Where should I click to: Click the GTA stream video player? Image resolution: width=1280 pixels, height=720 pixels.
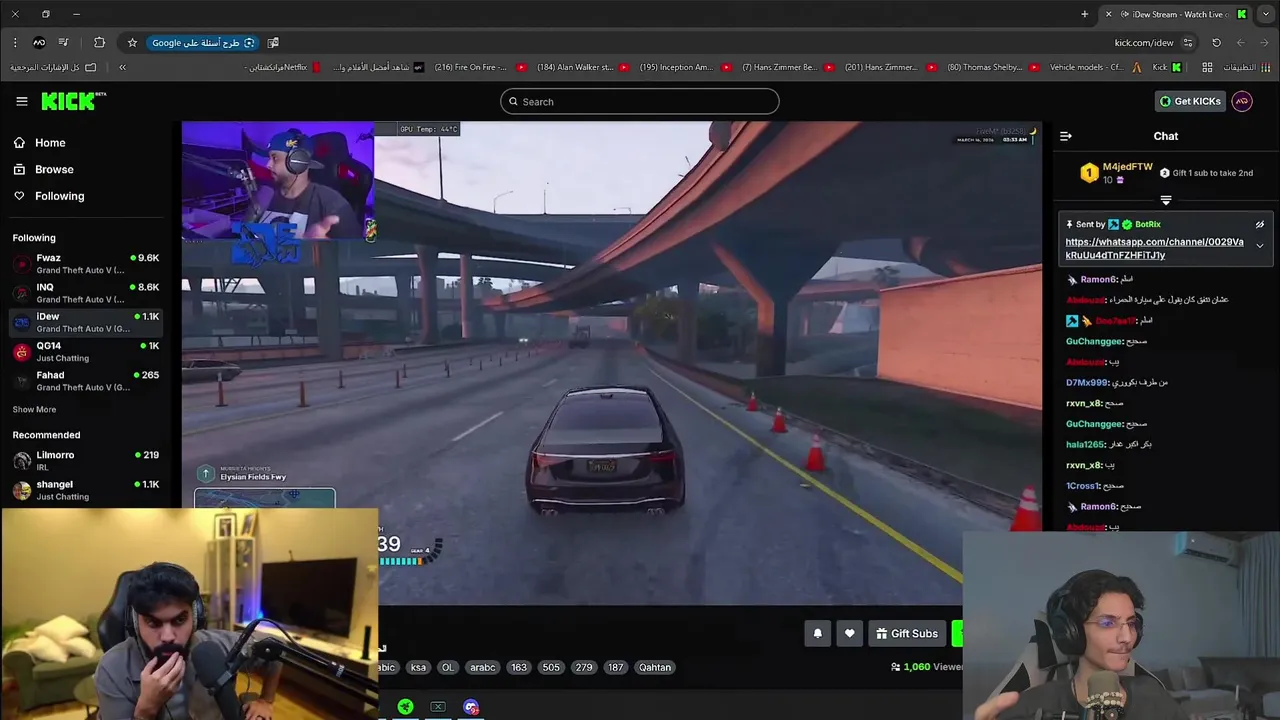611,363
